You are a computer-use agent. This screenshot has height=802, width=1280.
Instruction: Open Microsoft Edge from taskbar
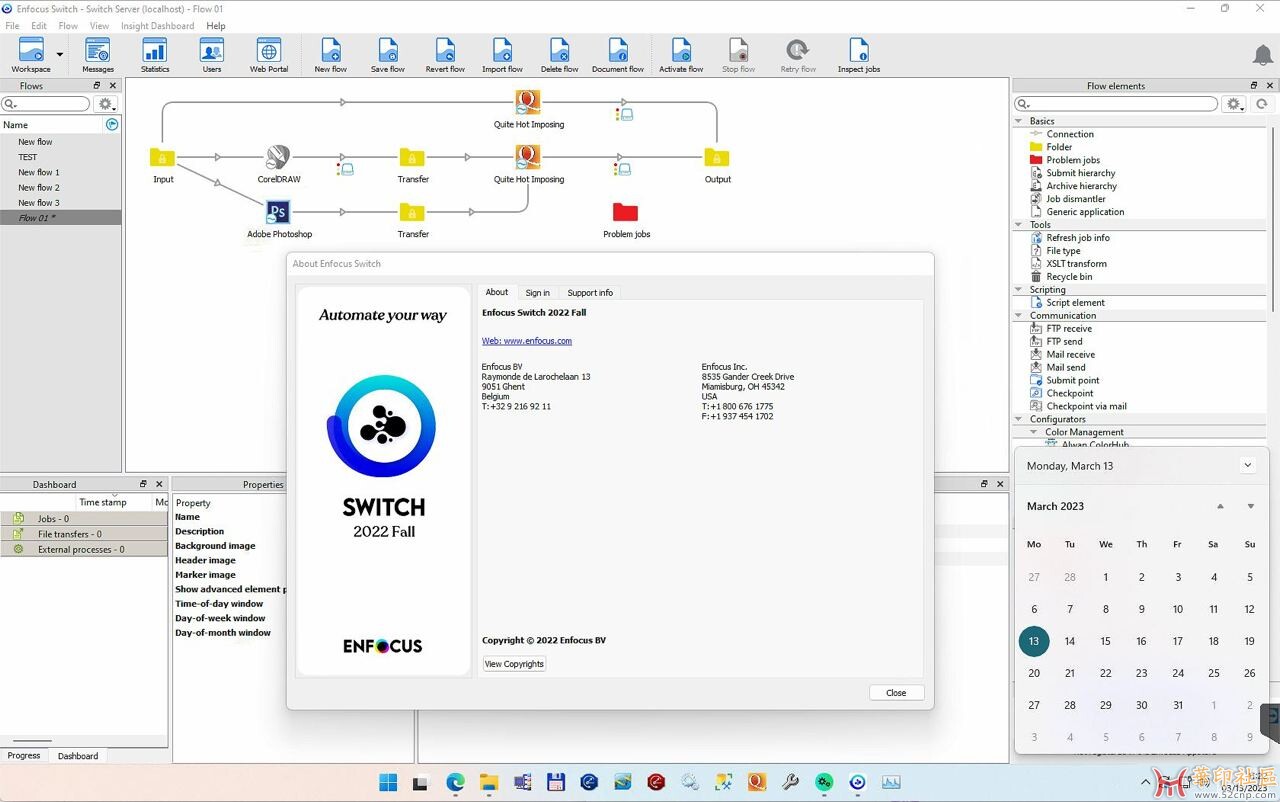coord(455,782)
